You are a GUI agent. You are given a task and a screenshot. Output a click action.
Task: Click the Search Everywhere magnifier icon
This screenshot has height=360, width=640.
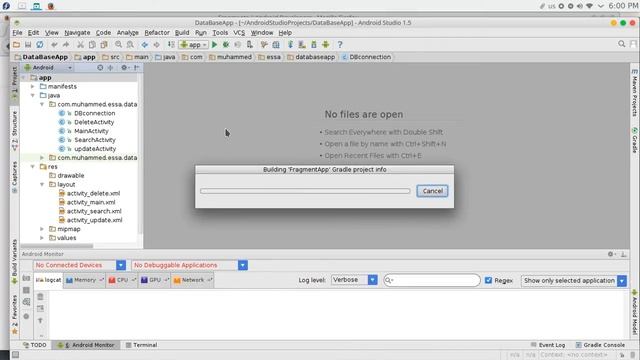click(621, 44)
